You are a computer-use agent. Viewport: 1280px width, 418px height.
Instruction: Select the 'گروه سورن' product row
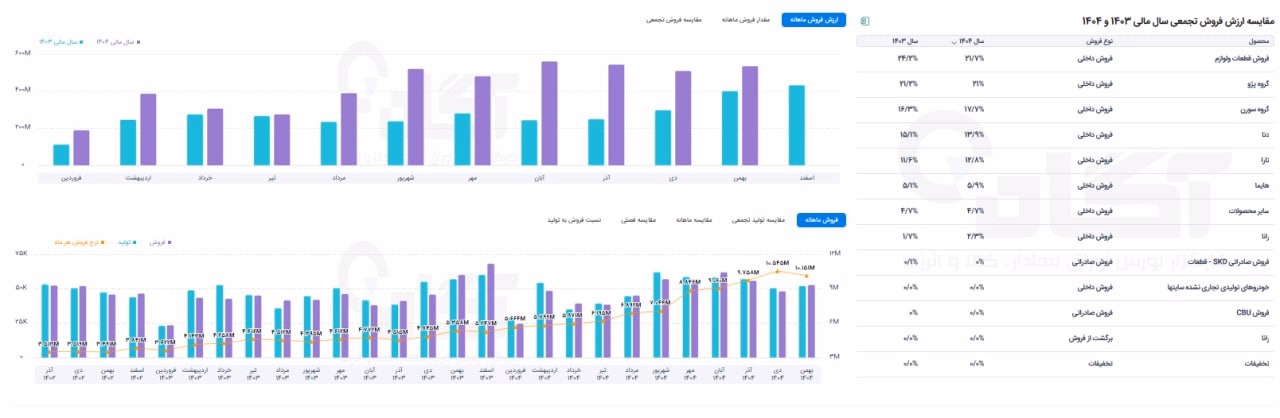pyautogui.click(x=1065, y=110)
